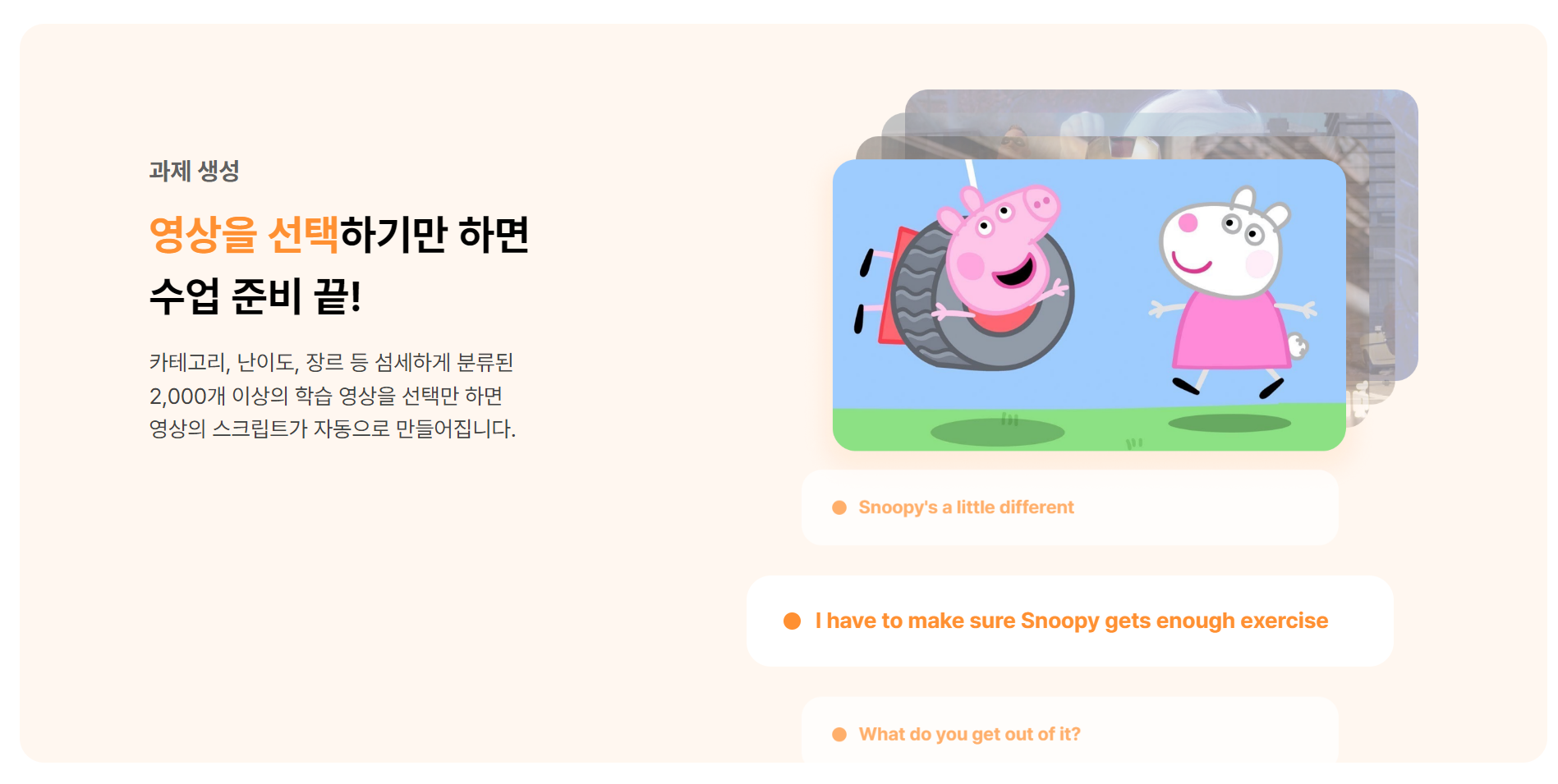Click the description paragraph starting with "카테고리, 난이도"
This screenshot has height=784, width=1558.
[x=332, y=396]
